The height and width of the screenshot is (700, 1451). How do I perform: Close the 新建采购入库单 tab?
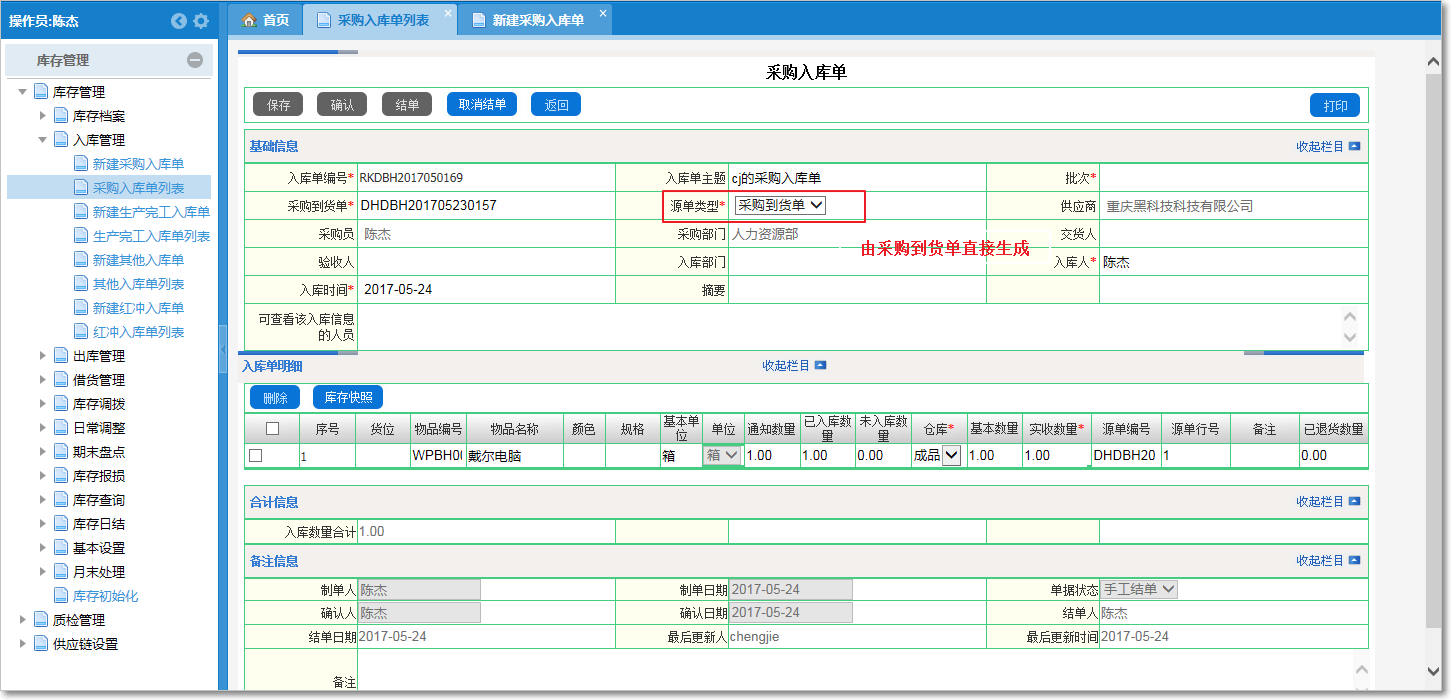(602, 13)
